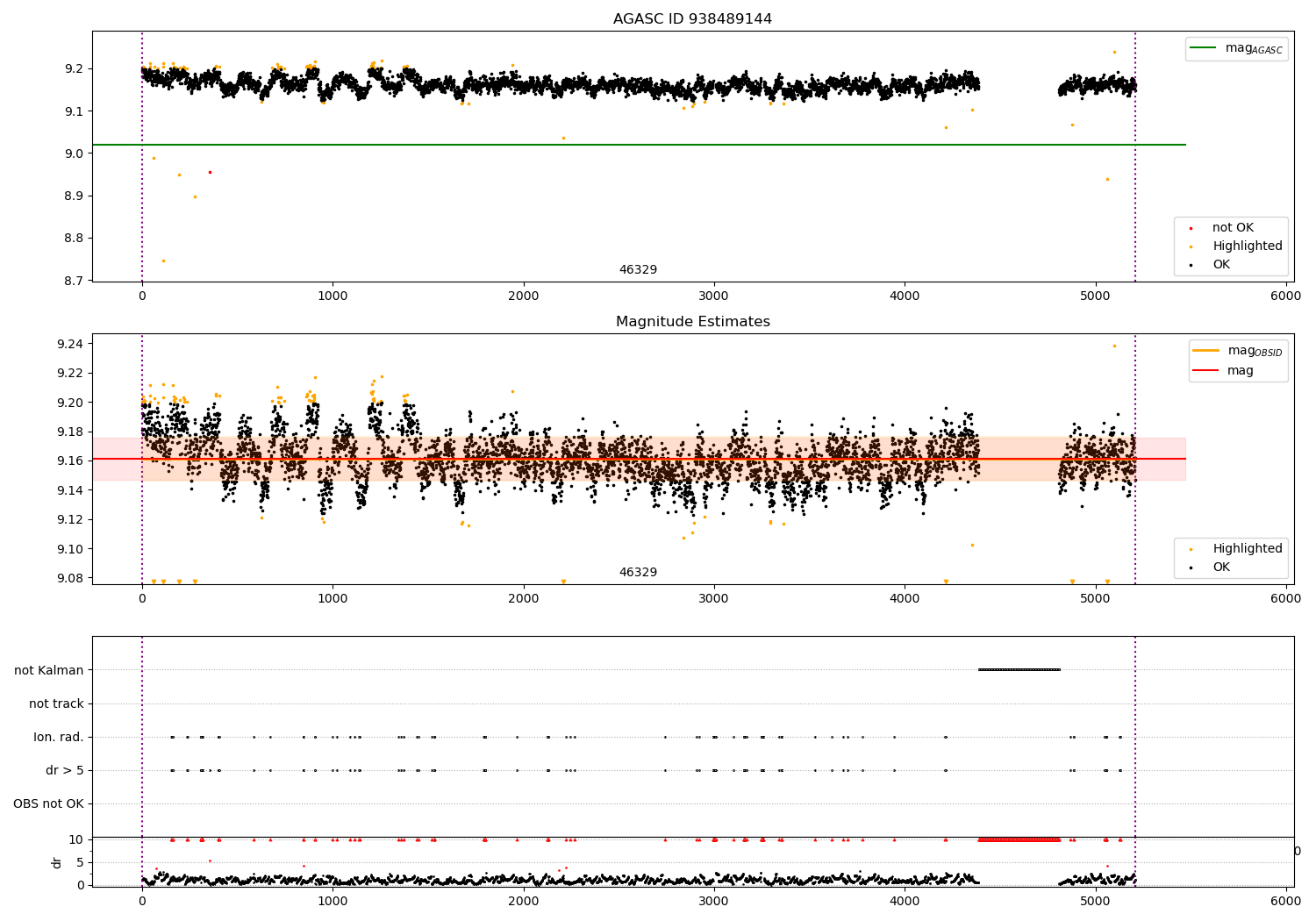
Task: Click the 'dr' axis label of bottom strip
Action: (x=57, y=862)
